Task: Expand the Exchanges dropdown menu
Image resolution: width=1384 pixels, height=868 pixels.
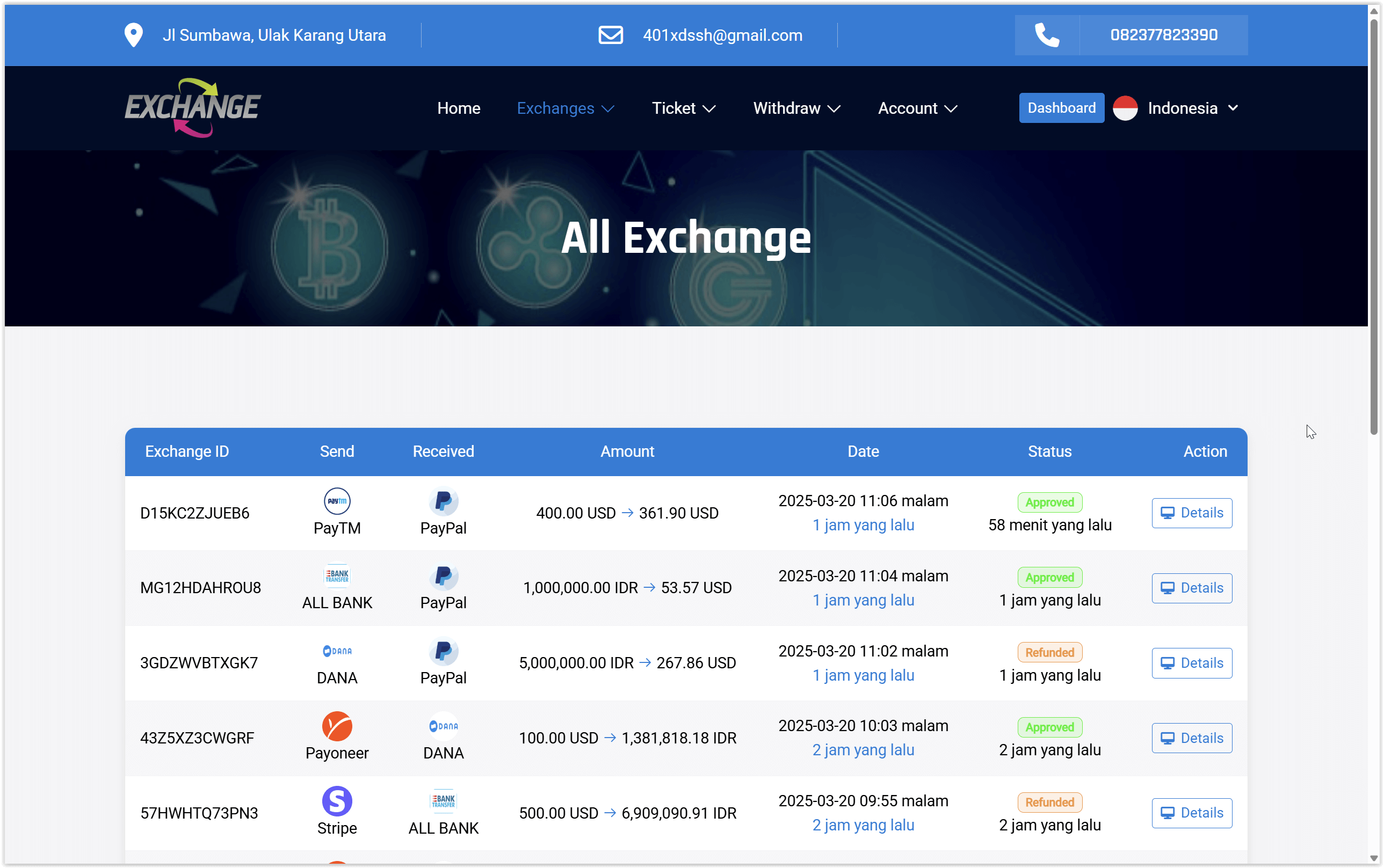Action: pos(564,108)
